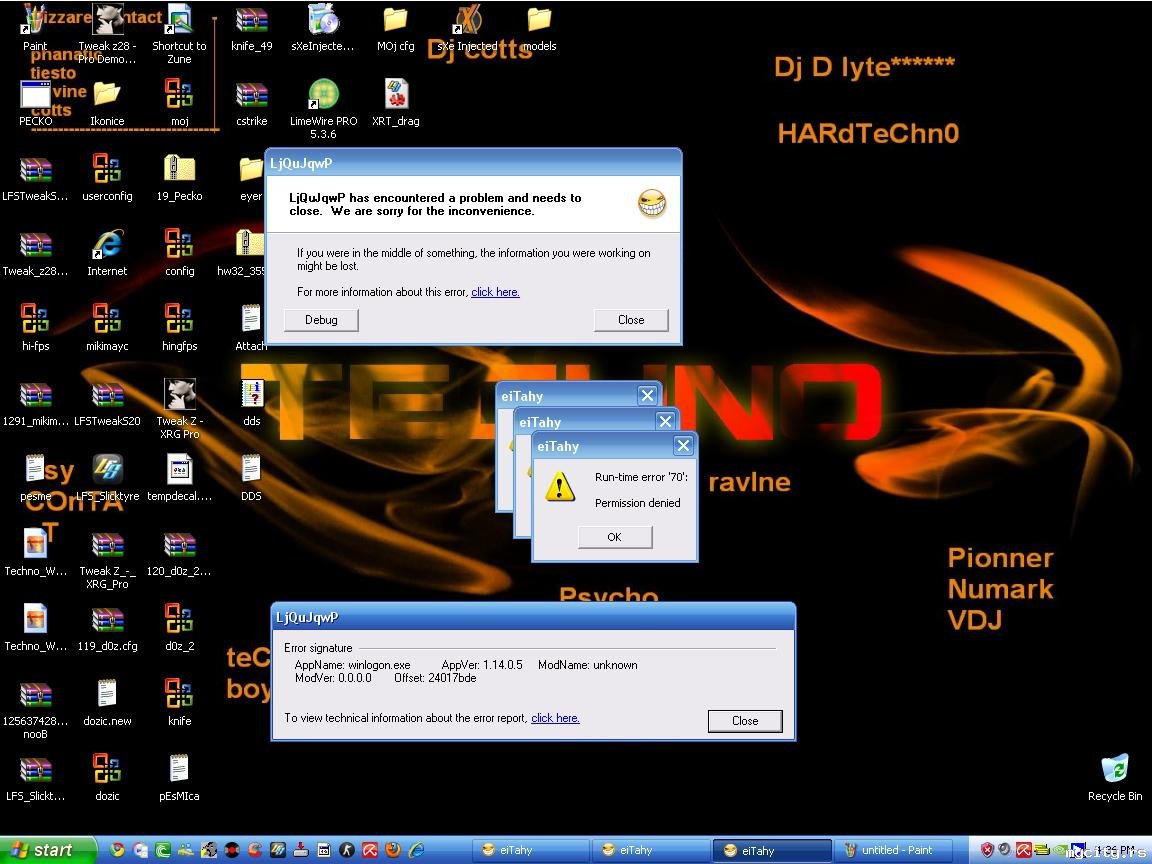1152x864 pixels.
Task: Select Tweak Z_-_XRG_Pro archive icon
Action: (x=107, y=560)
